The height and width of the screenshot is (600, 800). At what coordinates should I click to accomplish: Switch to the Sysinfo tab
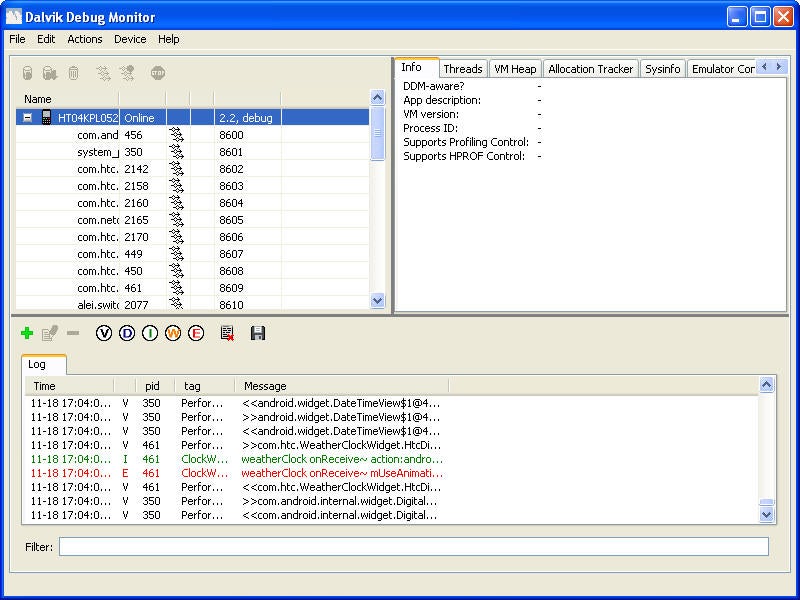tap(662, 69)
